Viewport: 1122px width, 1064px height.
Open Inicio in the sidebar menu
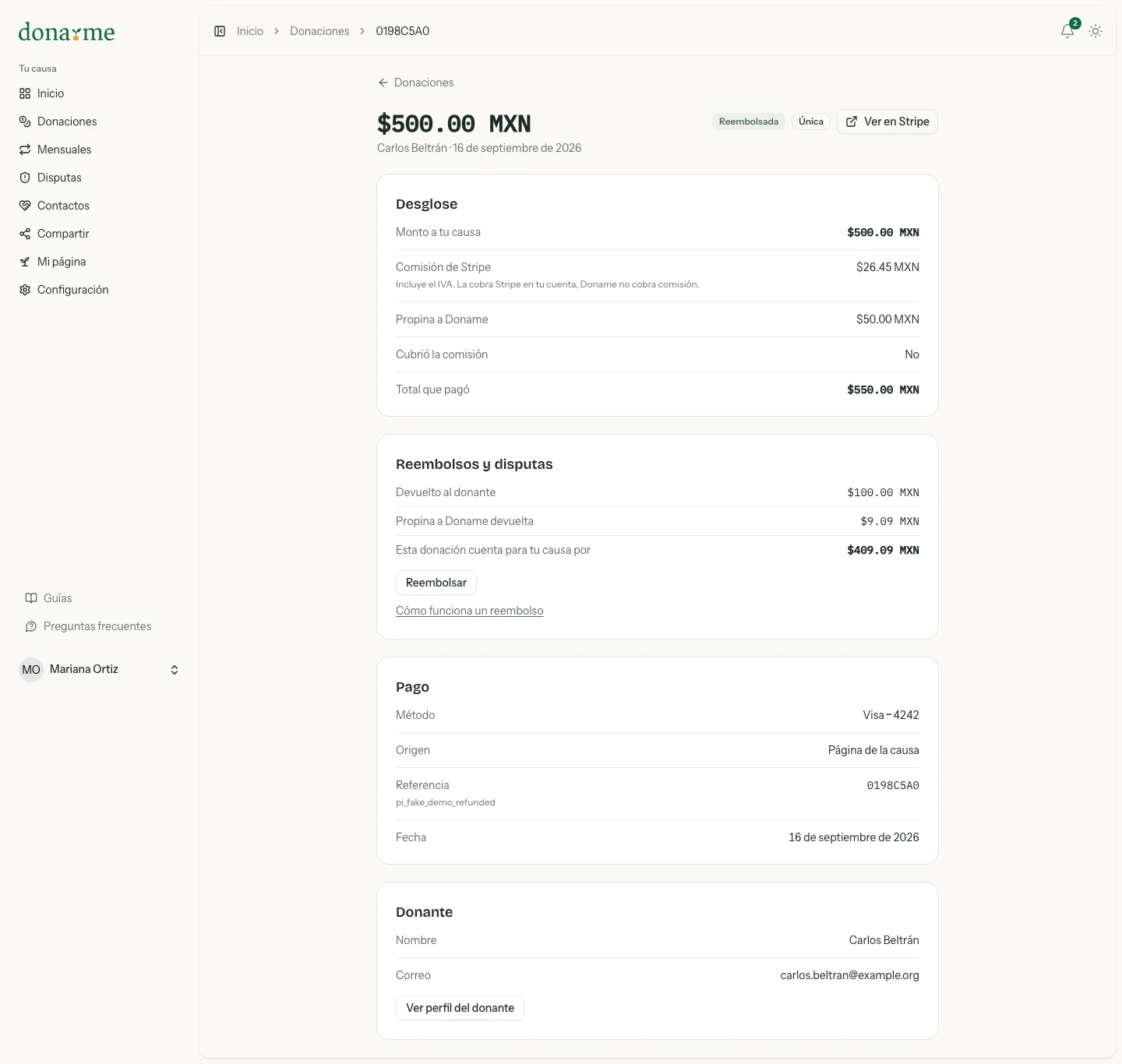100,93
